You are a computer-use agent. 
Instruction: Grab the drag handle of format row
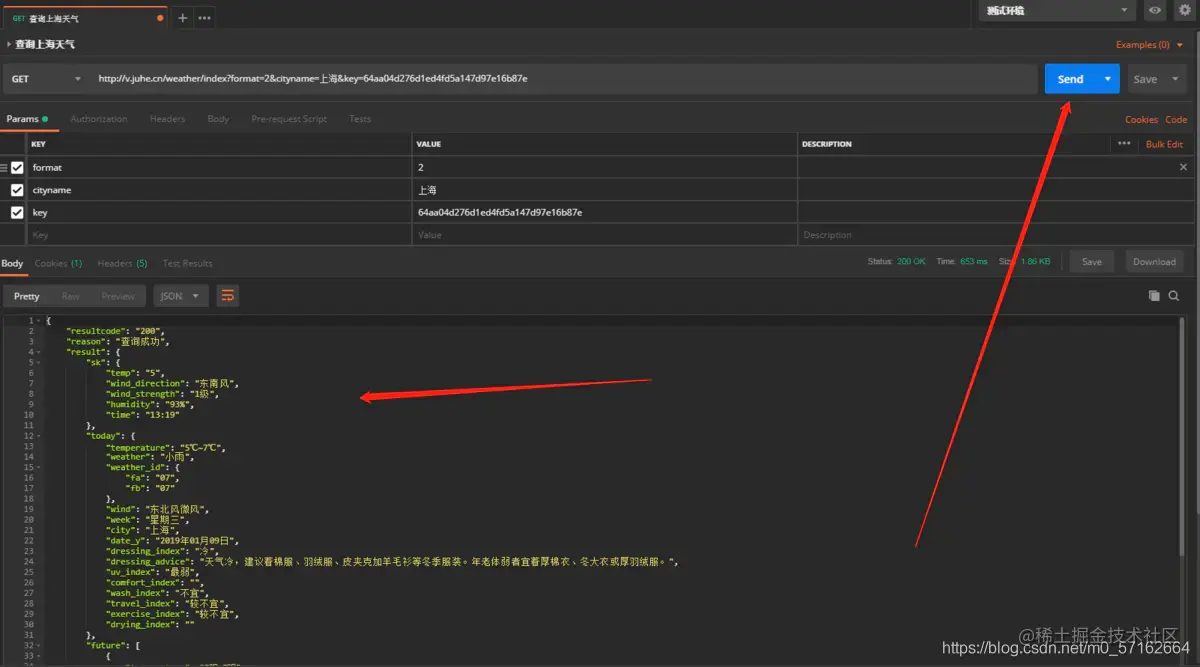4,168
